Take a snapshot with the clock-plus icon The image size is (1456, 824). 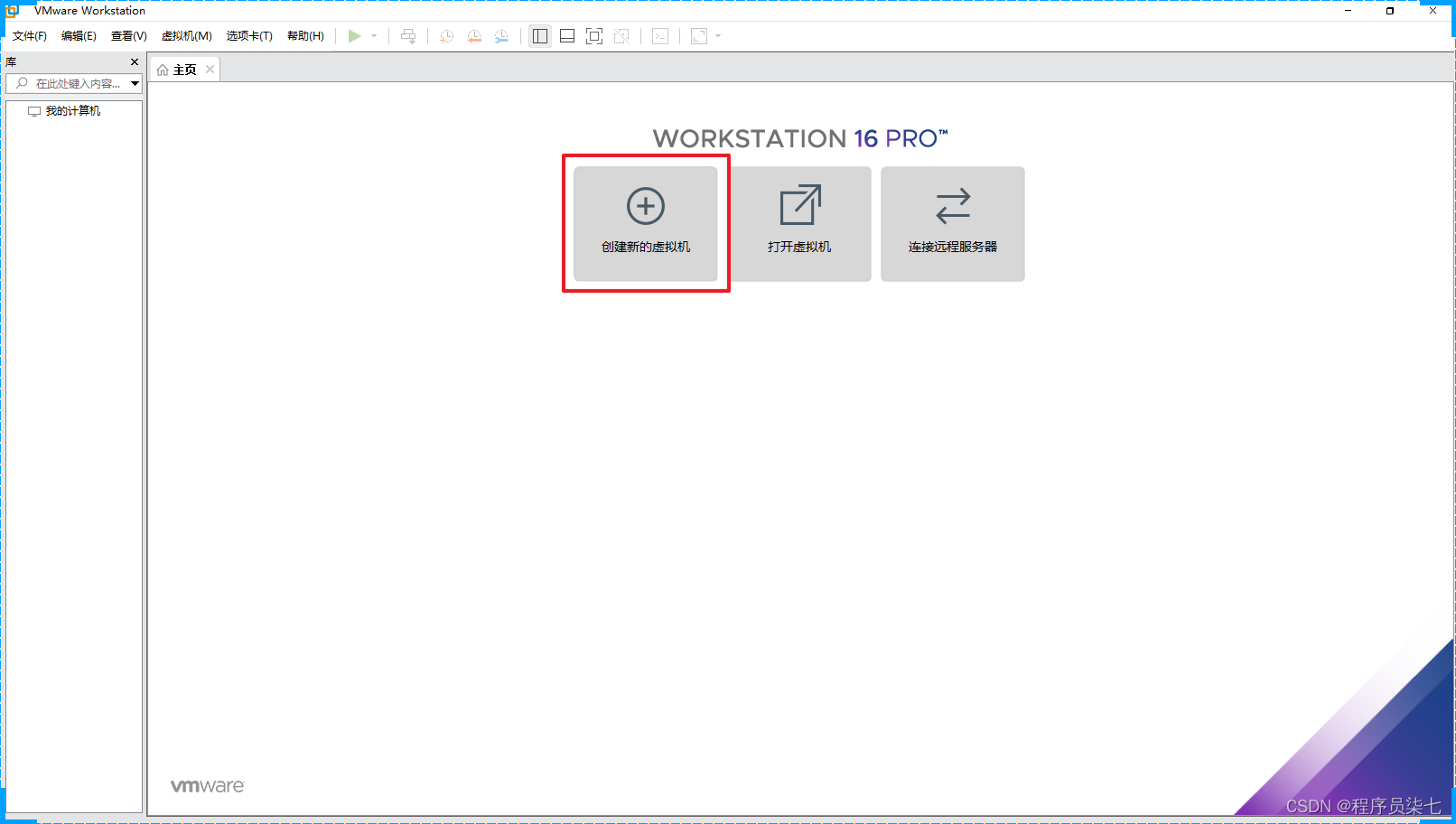(445, 36)
